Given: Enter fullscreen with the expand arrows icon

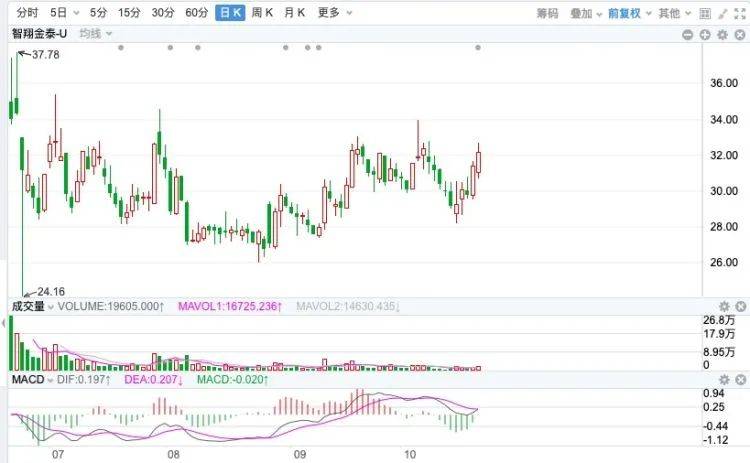Looking at the screenshot, I should coord(738,13).
